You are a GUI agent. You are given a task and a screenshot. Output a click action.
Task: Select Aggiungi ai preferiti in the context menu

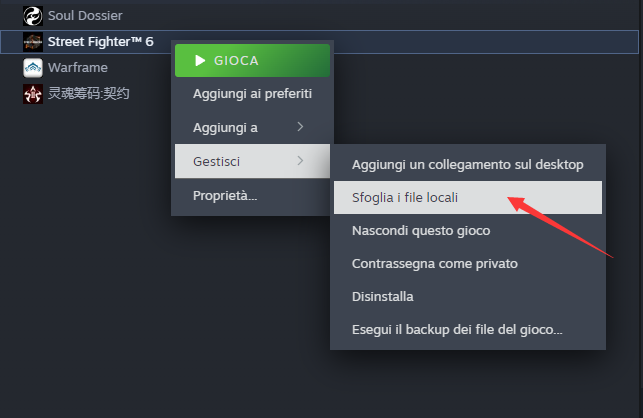[252, 94]
